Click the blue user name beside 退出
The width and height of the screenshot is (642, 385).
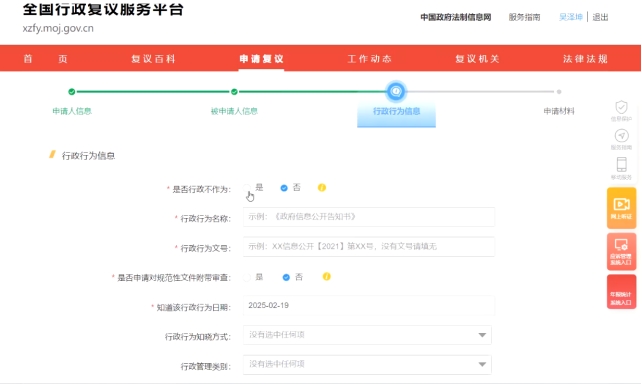pos(571,17)
